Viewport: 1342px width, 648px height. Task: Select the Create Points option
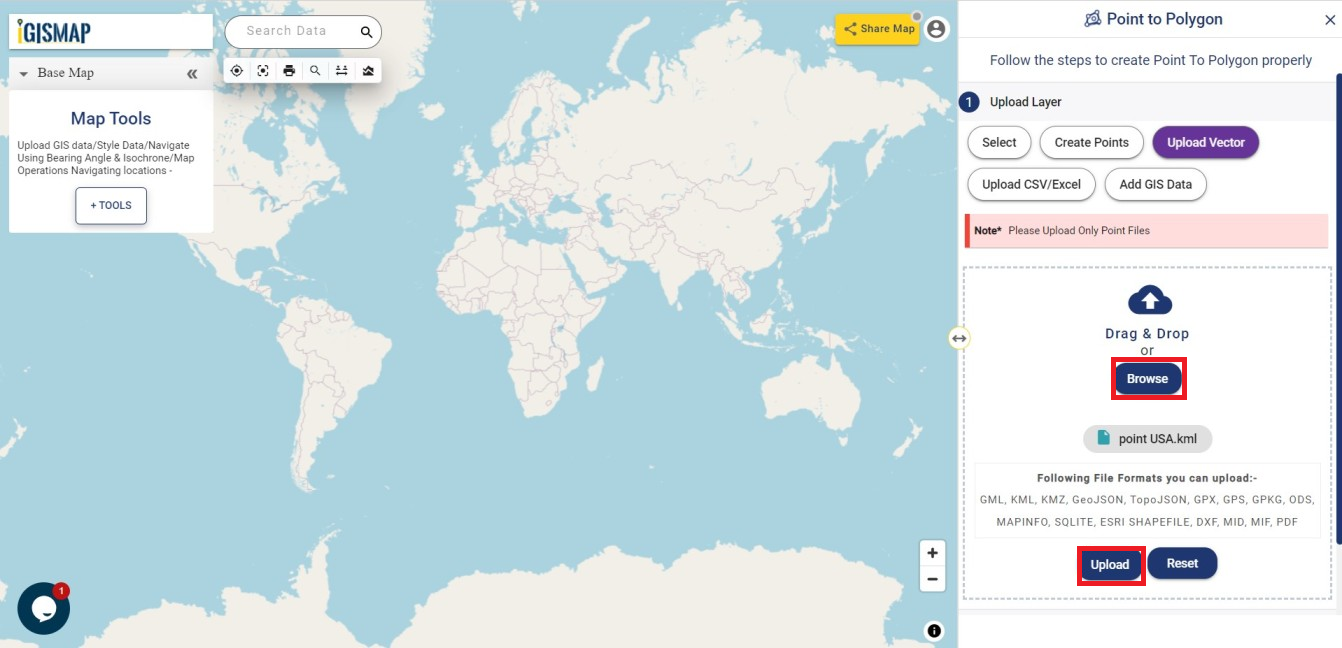pyautogui.click(x=1091, y=142)
